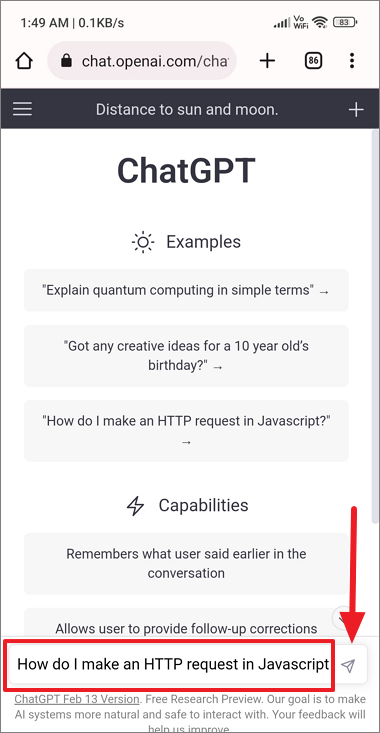Tap the battery indicator in status bar

point(345,22)
